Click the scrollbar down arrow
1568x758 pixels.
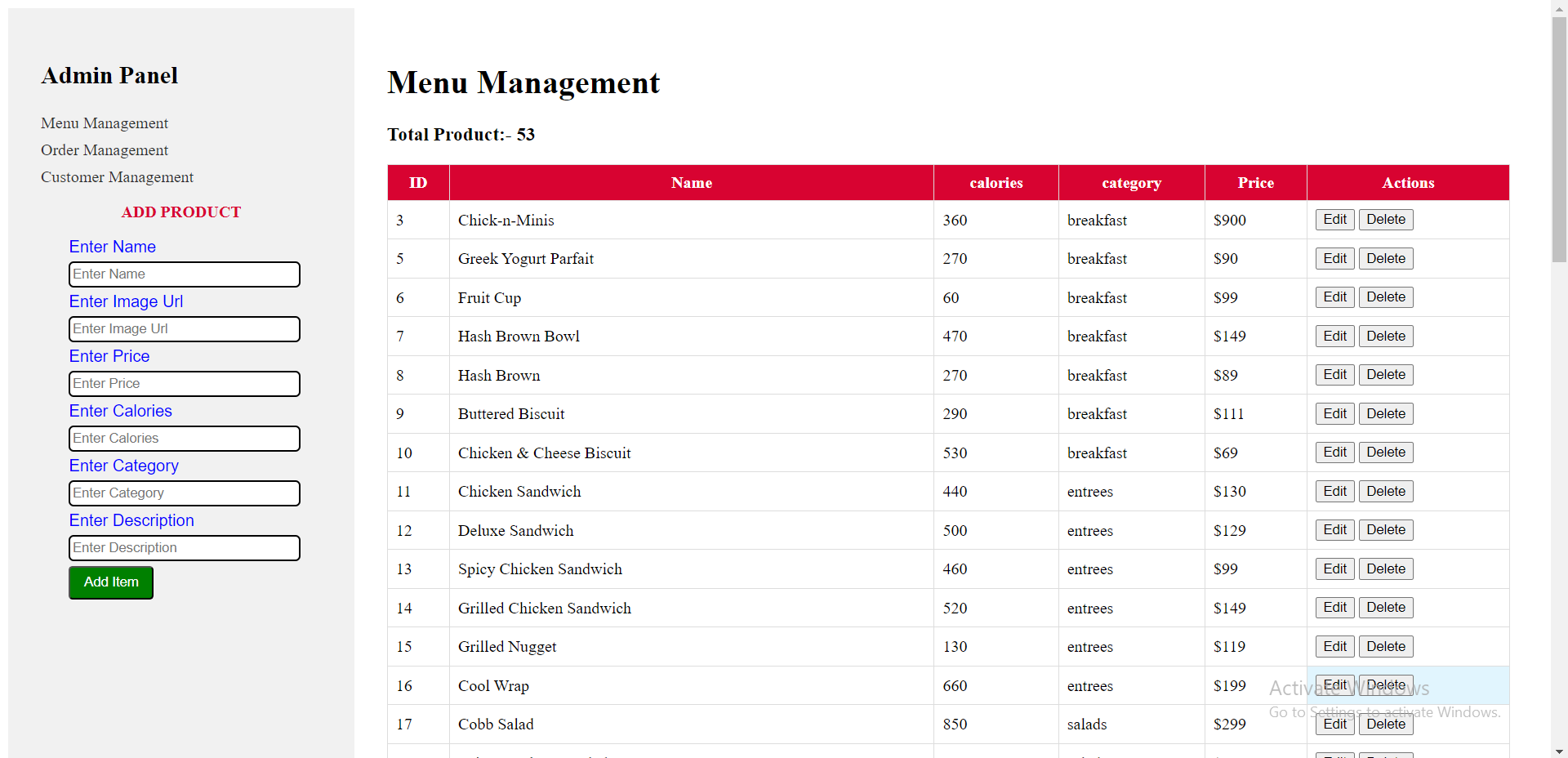tap(1559, 751)
